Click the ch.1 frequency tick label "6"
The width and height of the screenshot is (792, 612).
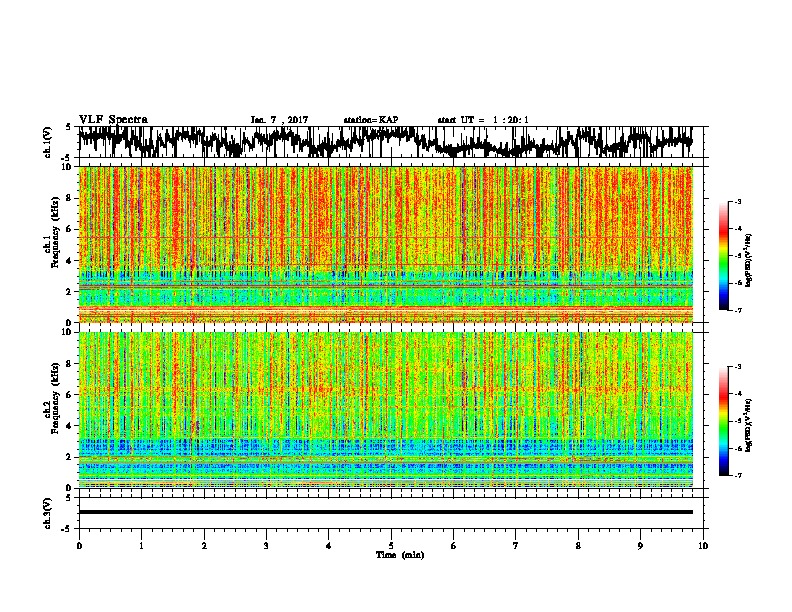click(70, 229)
